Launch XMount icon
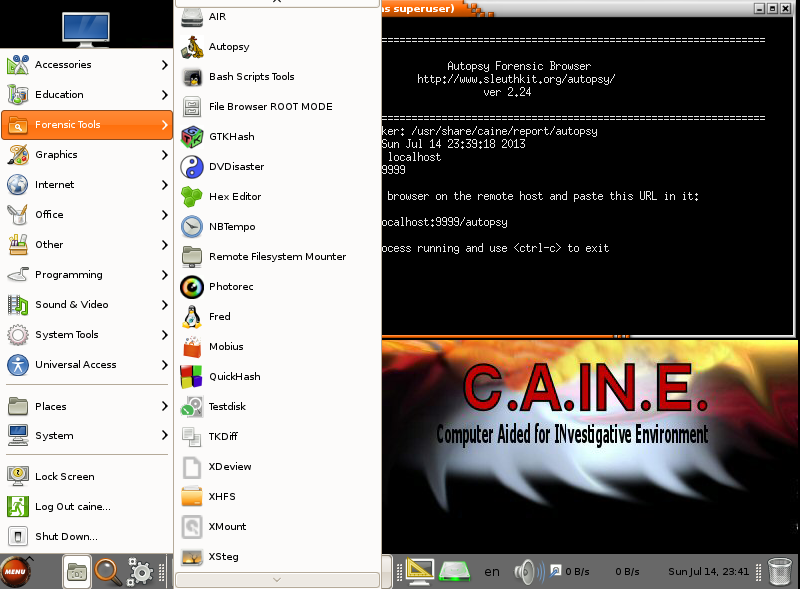 [x=192, y=527]
